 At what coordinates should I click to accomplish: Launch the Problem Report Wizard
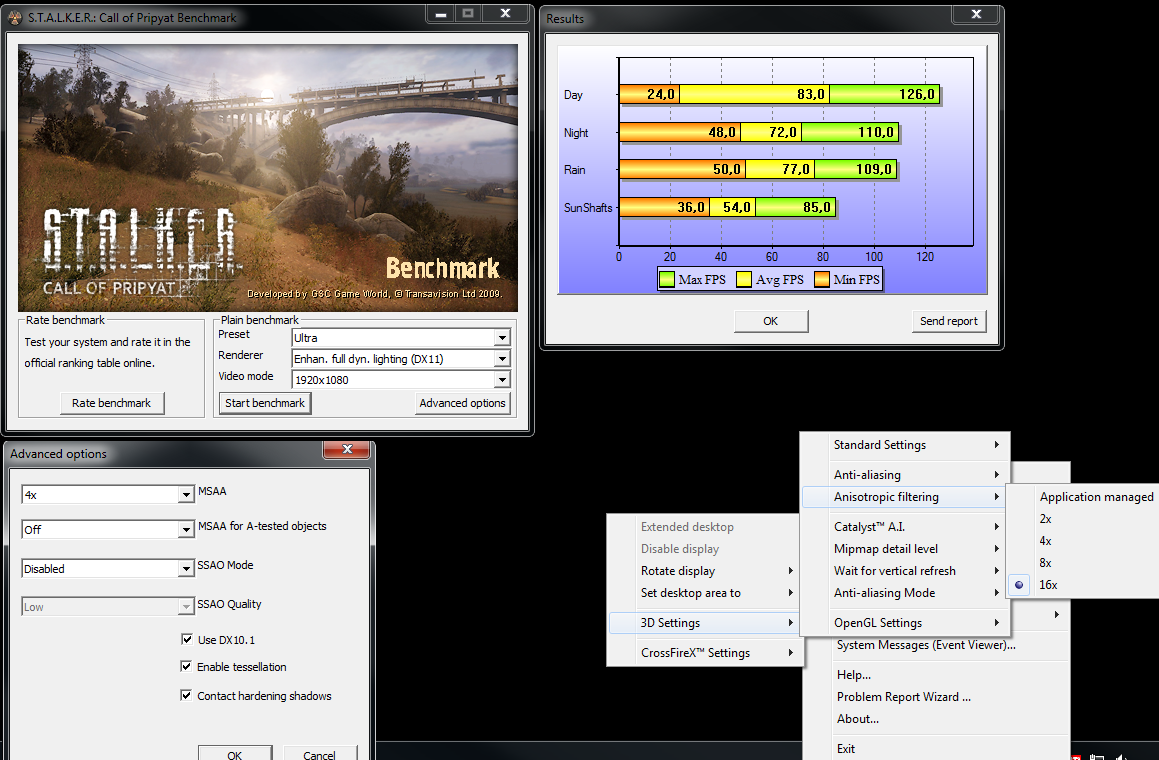(936, 696)
